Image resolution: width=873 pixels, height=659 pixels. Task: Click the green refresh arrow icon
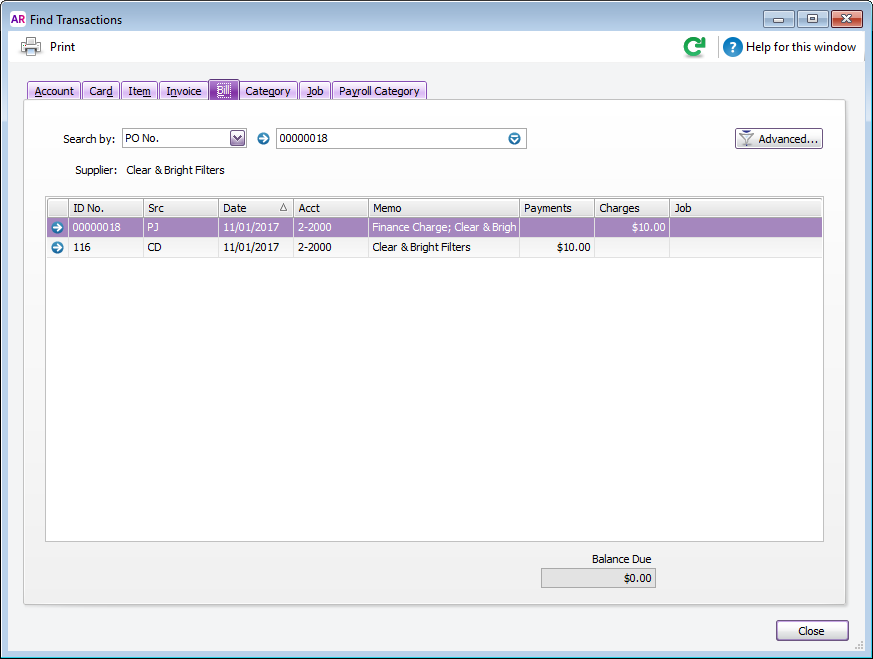[694, 47]
